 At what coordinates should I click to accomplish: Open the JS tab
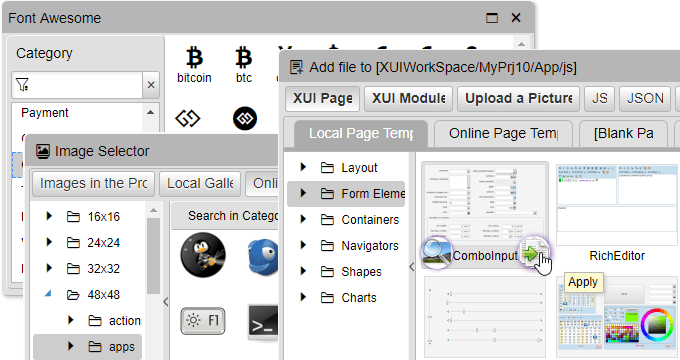[x=600, y=98]
